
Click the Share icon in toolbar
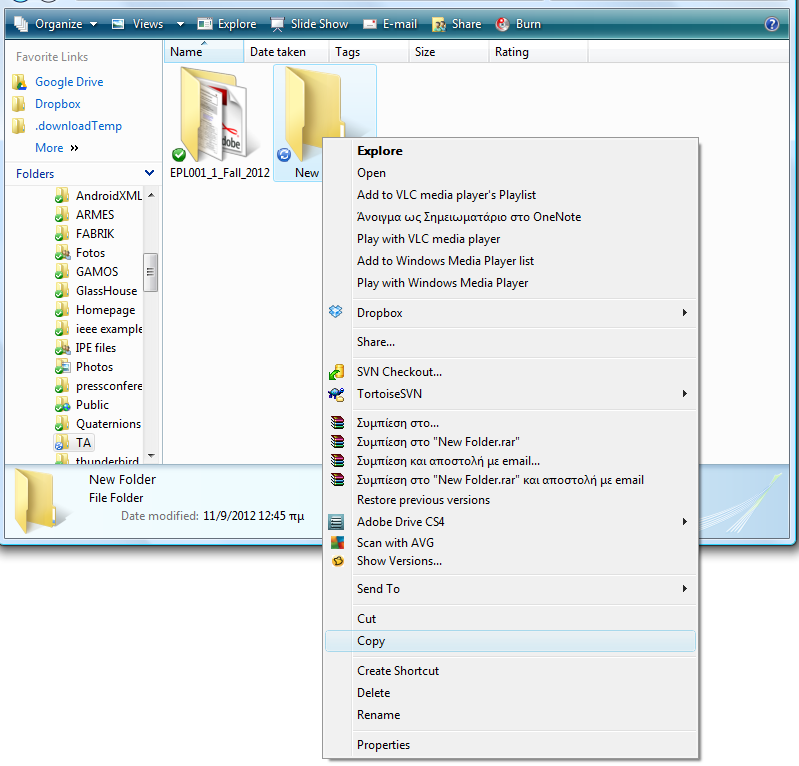click(x=439, y=24)
